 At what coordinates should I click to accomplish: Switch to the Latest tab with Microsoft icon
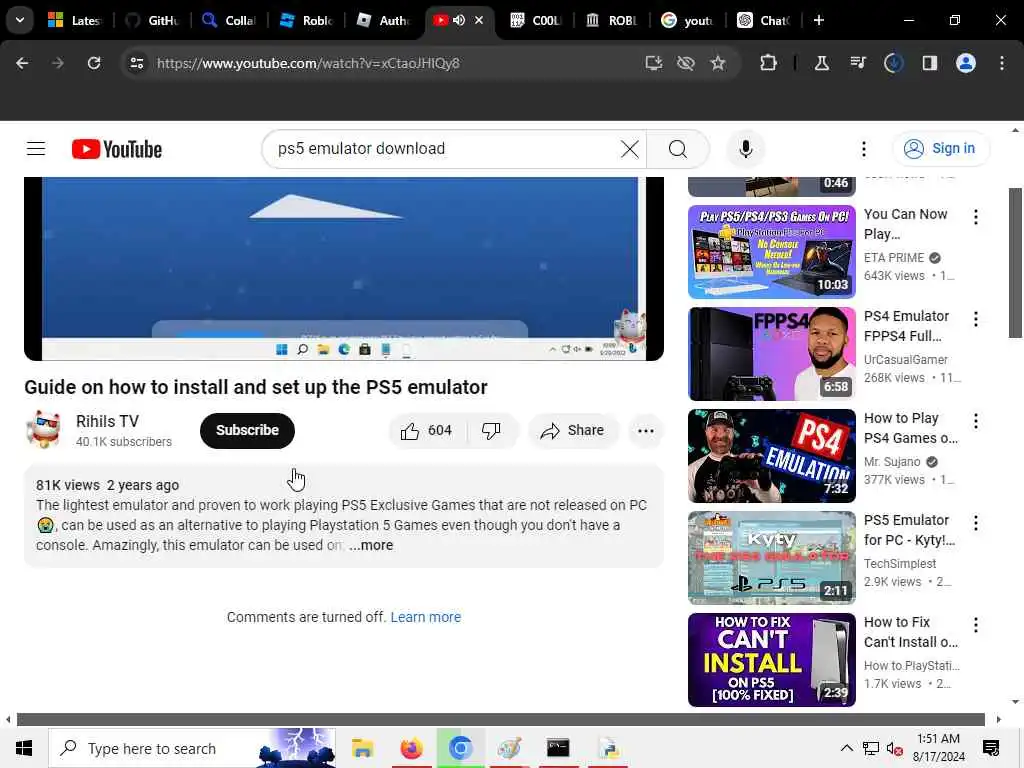76,20
